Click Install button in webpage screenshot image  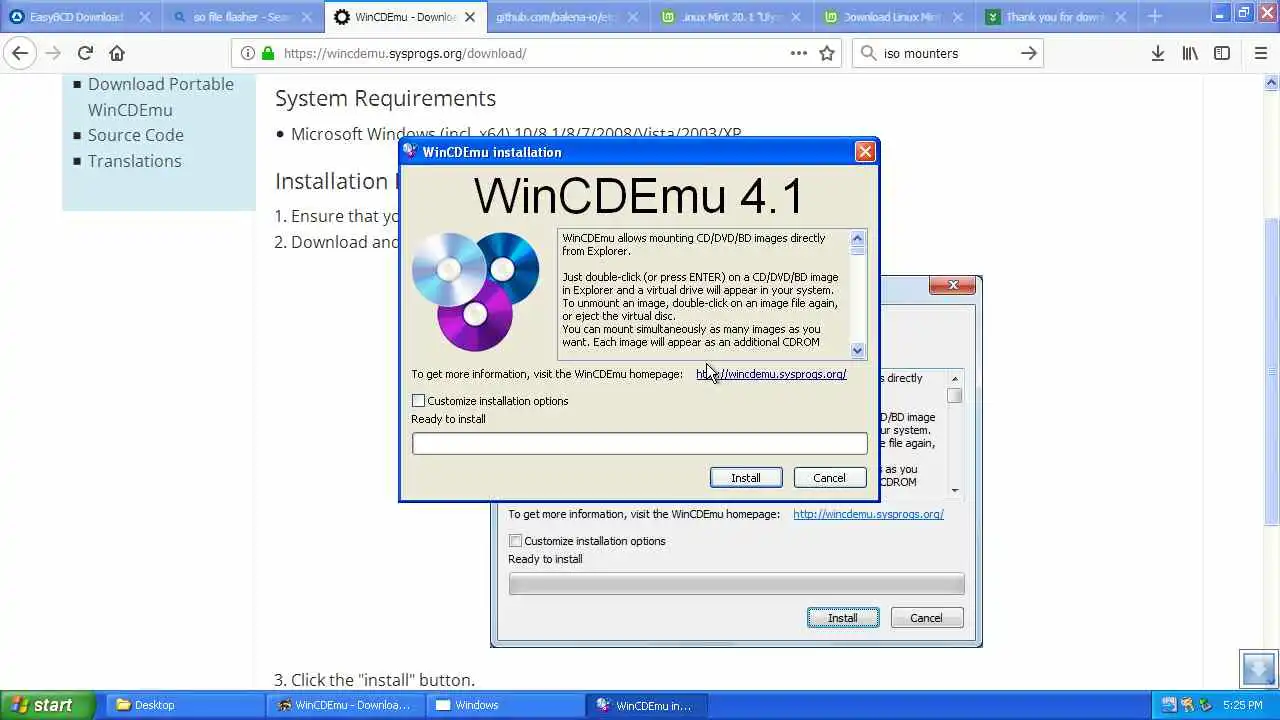click(x=843, y=618)
